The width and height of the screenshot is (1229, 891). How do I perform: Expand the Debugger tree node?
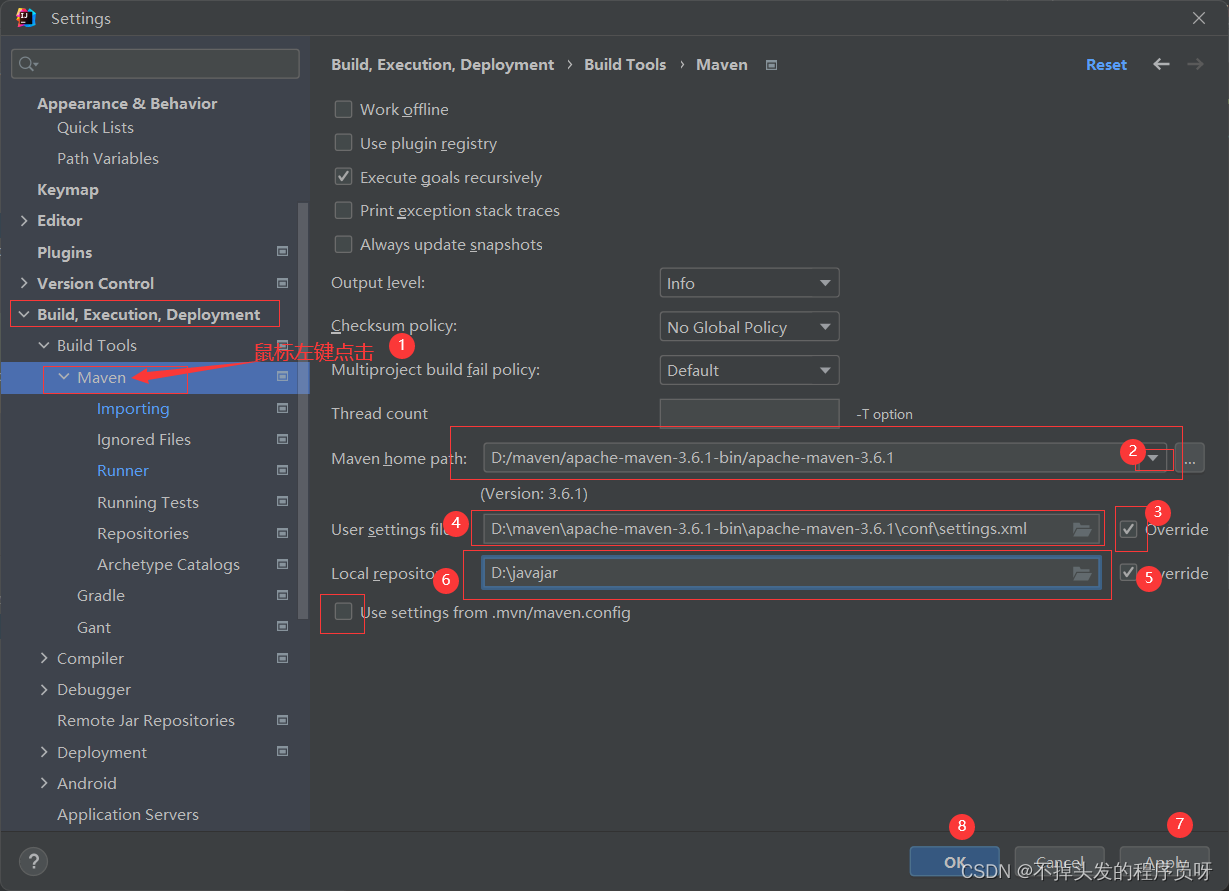(44, 689)
